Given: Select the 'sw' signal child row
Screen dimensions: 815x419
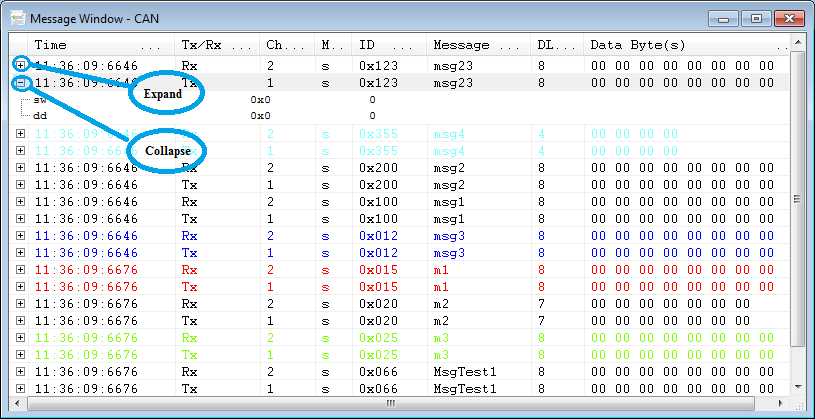Looking at the screenshot, I should pyautogui.click(x=399, y=100).
